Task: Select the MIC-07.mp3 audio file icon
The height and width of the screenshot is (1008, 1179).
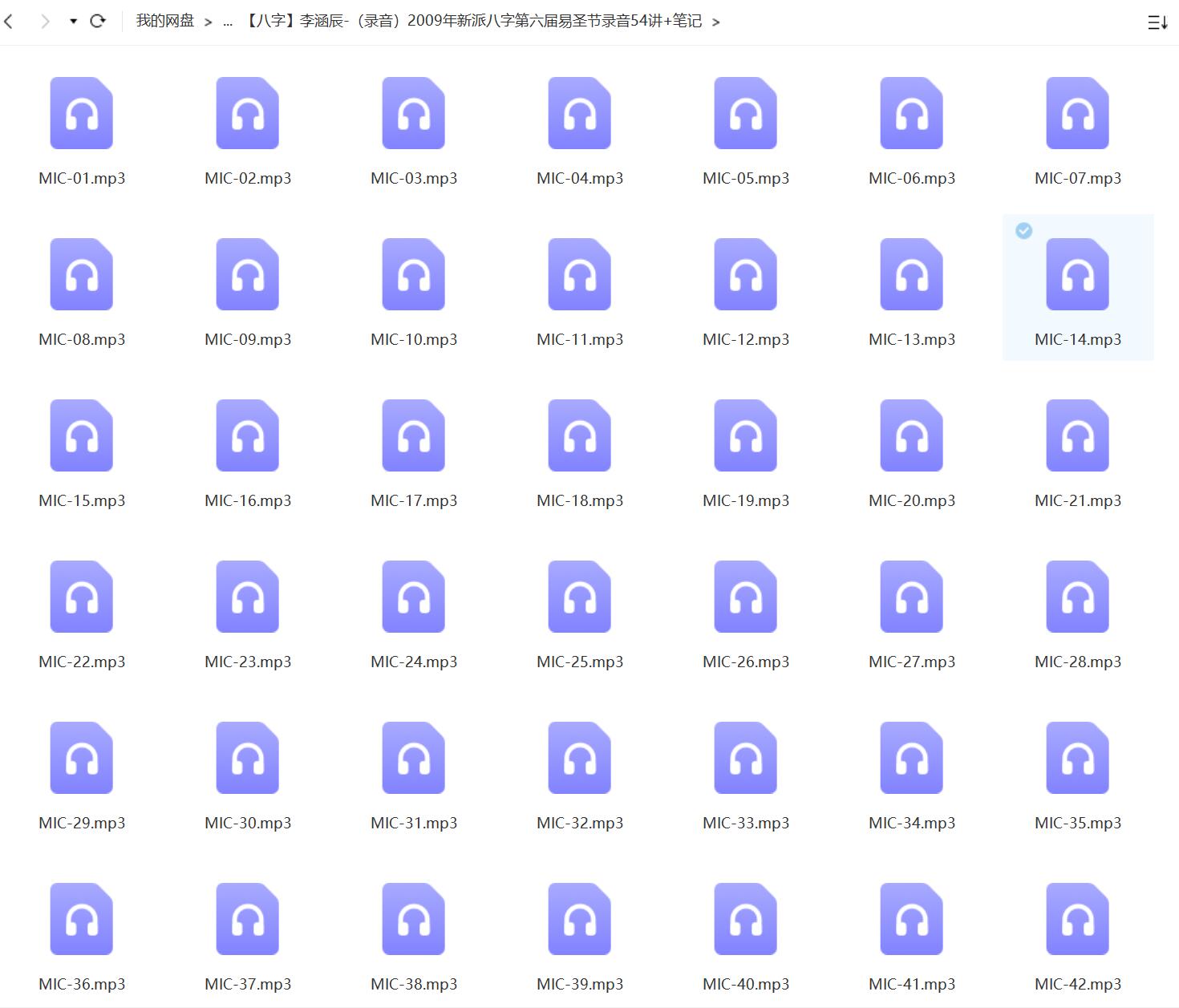Action: pos(1077,114)
